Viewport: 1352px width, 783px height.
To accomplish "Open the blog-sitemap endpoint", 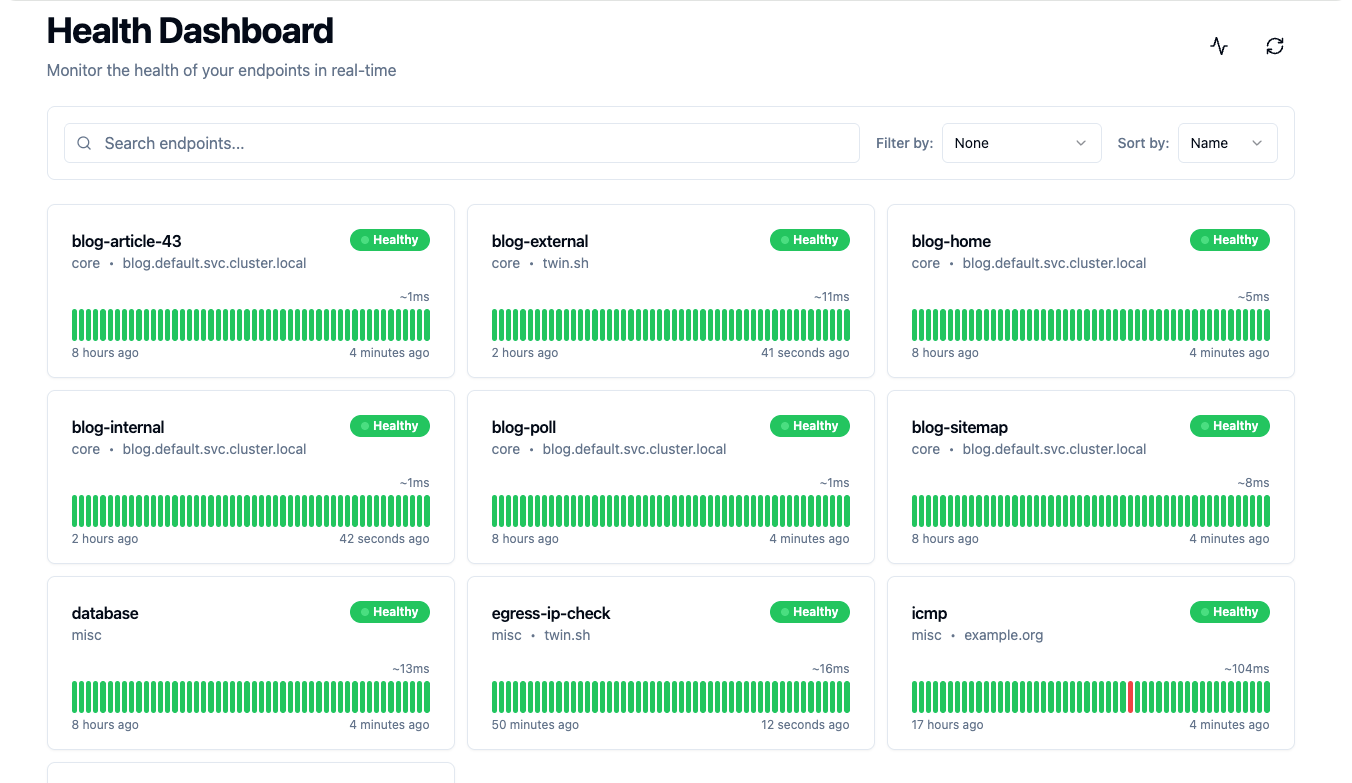I will [x=960, y=427].
